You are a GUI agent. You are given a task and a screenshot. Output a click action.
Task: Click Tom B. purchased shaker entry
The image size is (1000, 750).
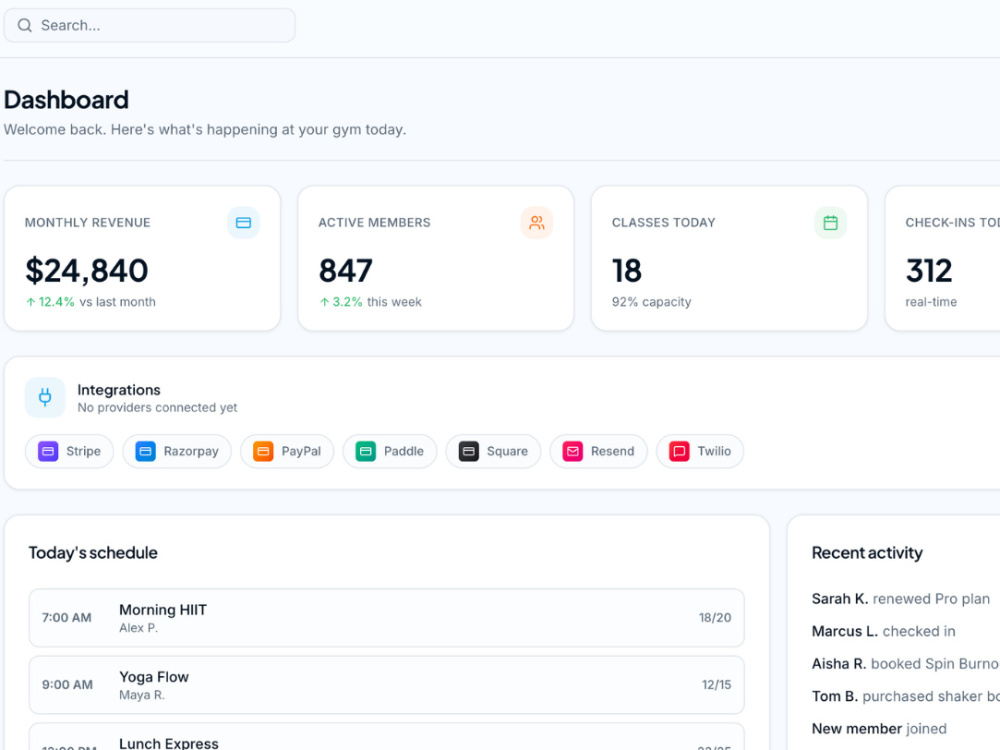906,696
